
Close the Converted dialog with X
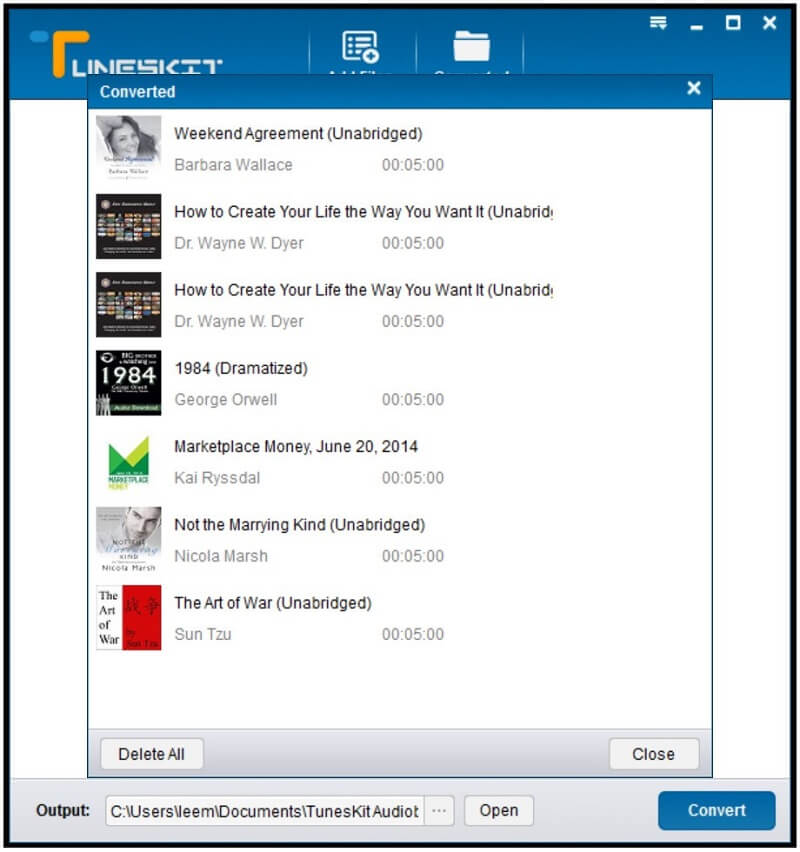(x=693, y=88)
